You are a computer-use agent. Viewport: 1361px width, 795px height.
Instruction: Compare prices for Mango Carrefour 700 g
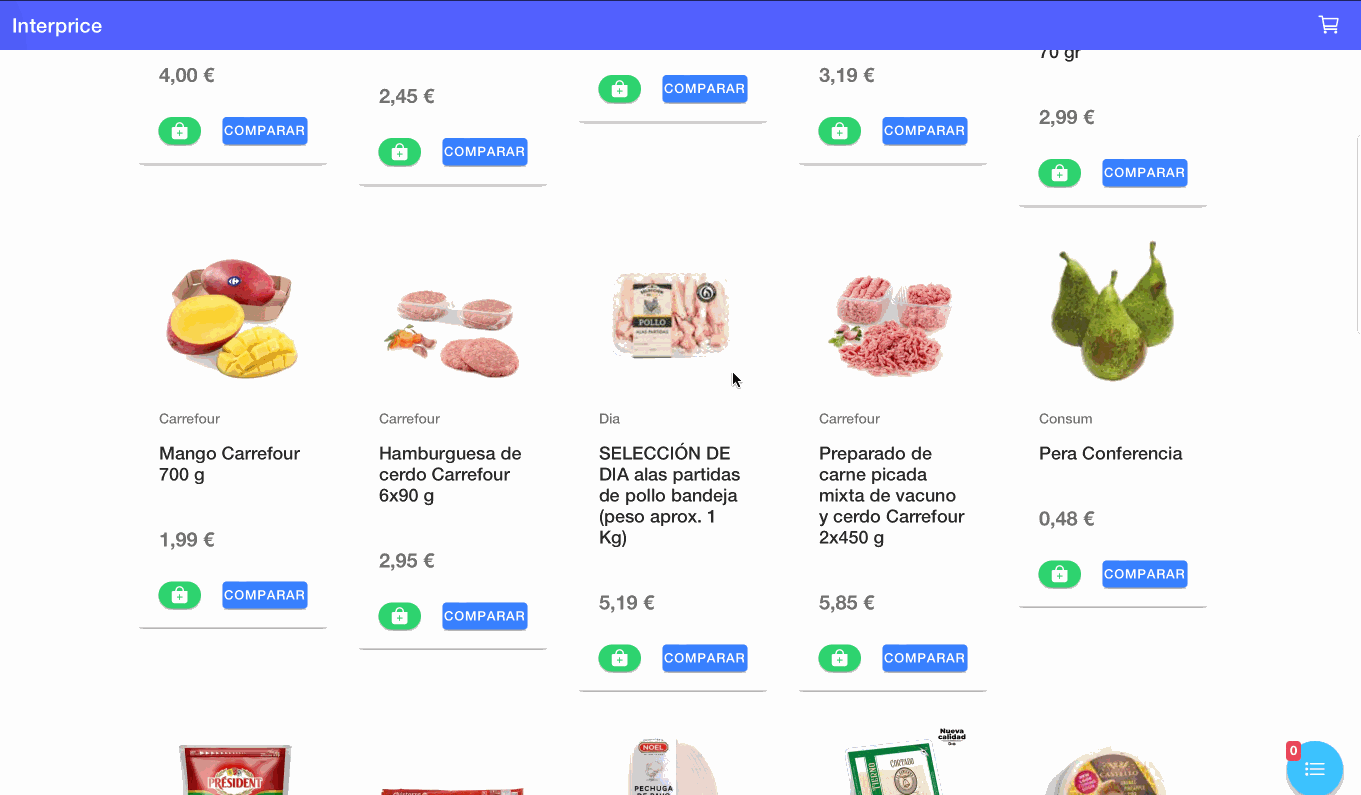tap(265, 595)
